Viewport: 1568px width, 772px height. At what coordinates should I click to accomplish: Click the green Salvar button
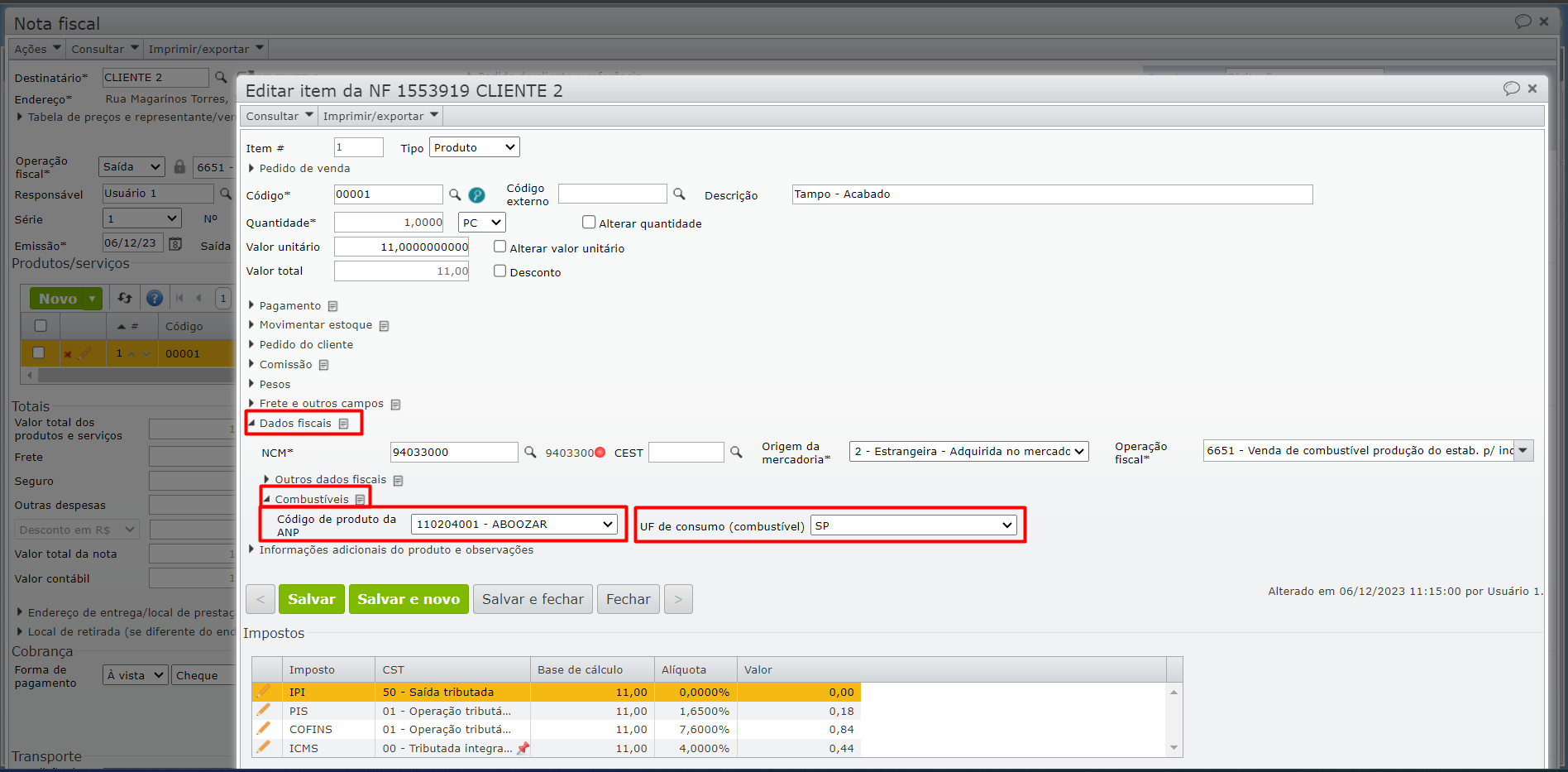click(312, 599)
